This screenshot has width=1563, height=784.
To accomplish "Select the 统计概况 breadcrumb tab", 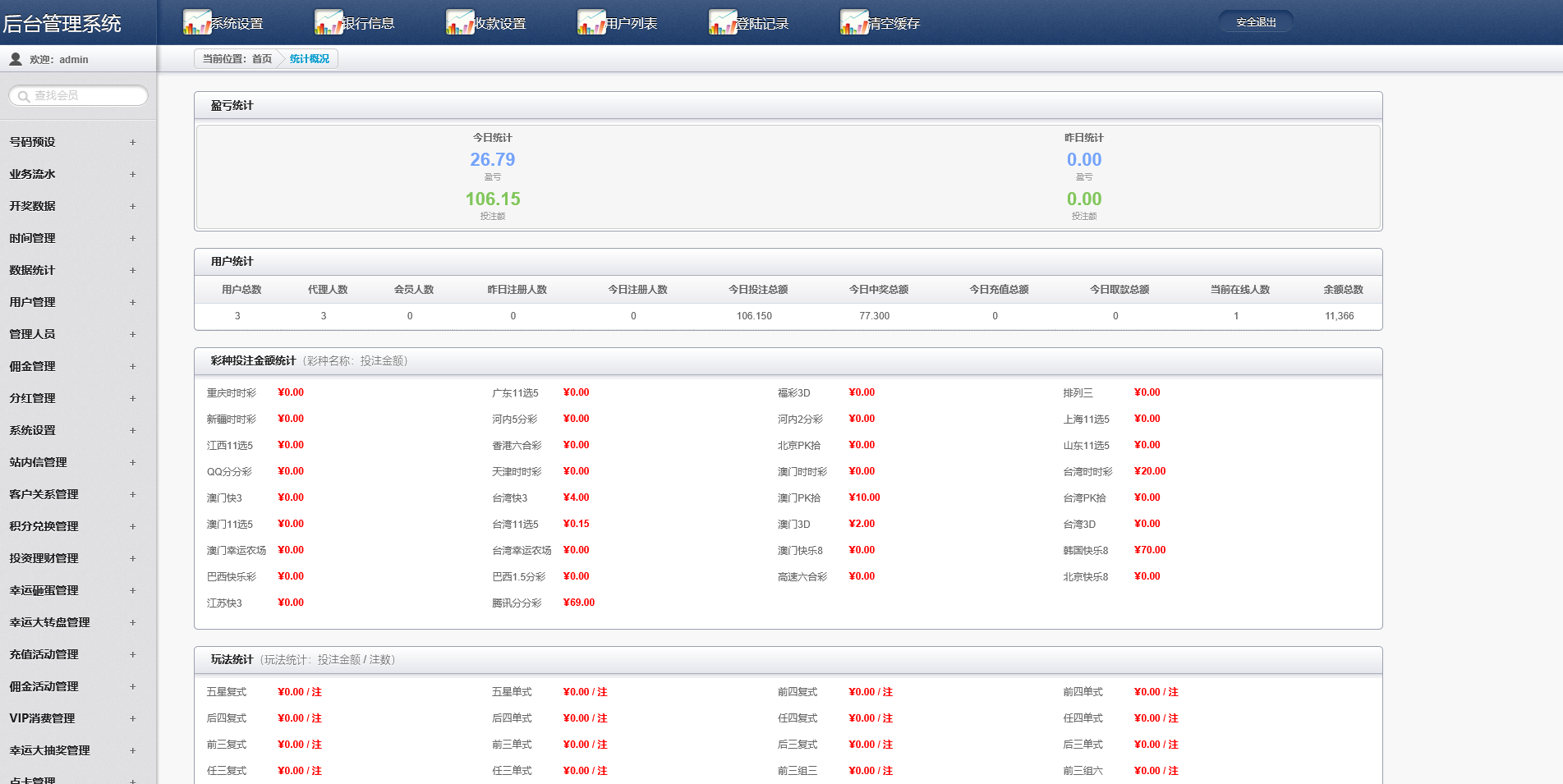I will click(x=310, y=59).
